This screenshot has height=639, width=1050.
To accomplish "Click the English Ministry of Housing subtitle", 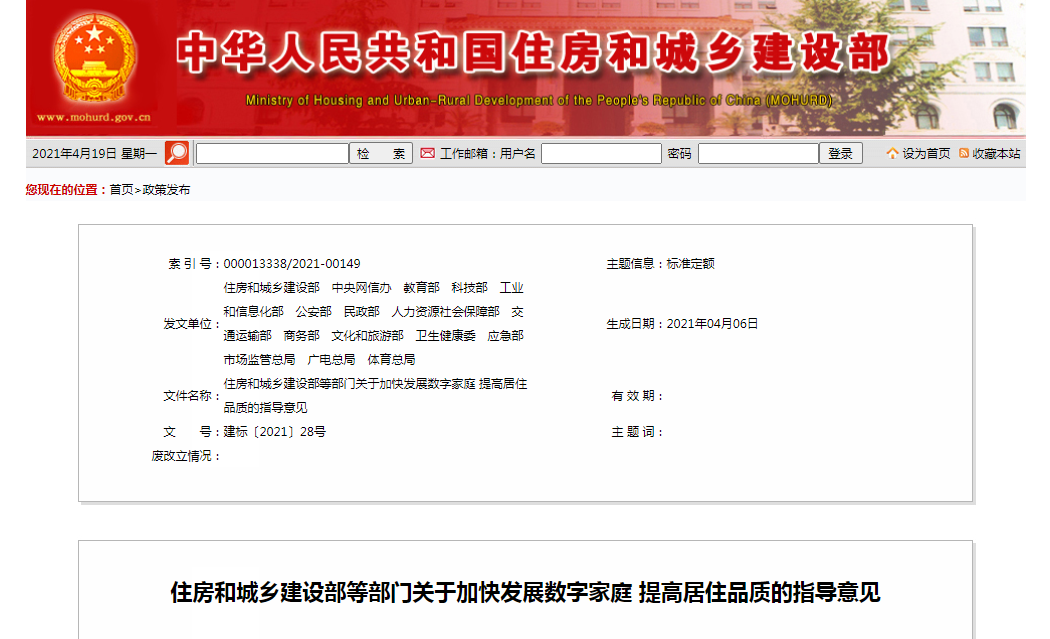I will pos(539,100).
